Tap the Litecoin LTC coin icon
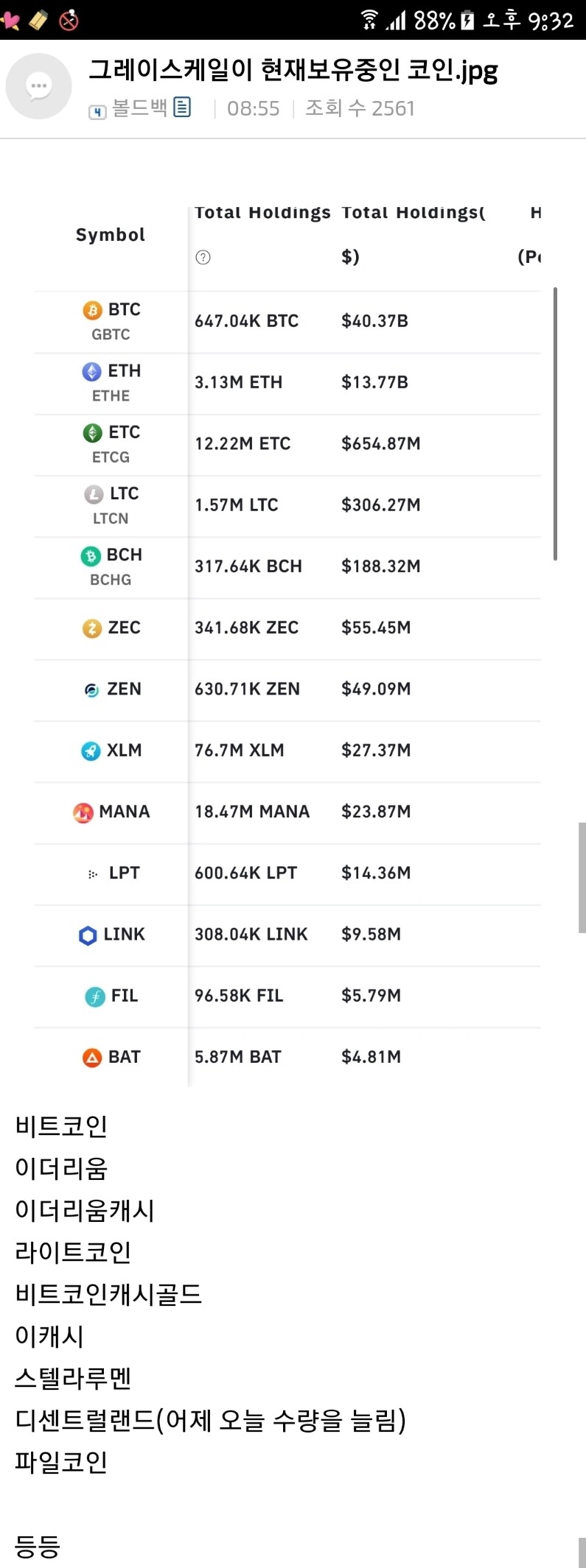Screen dimensions: 586x1568 point(94,494)
